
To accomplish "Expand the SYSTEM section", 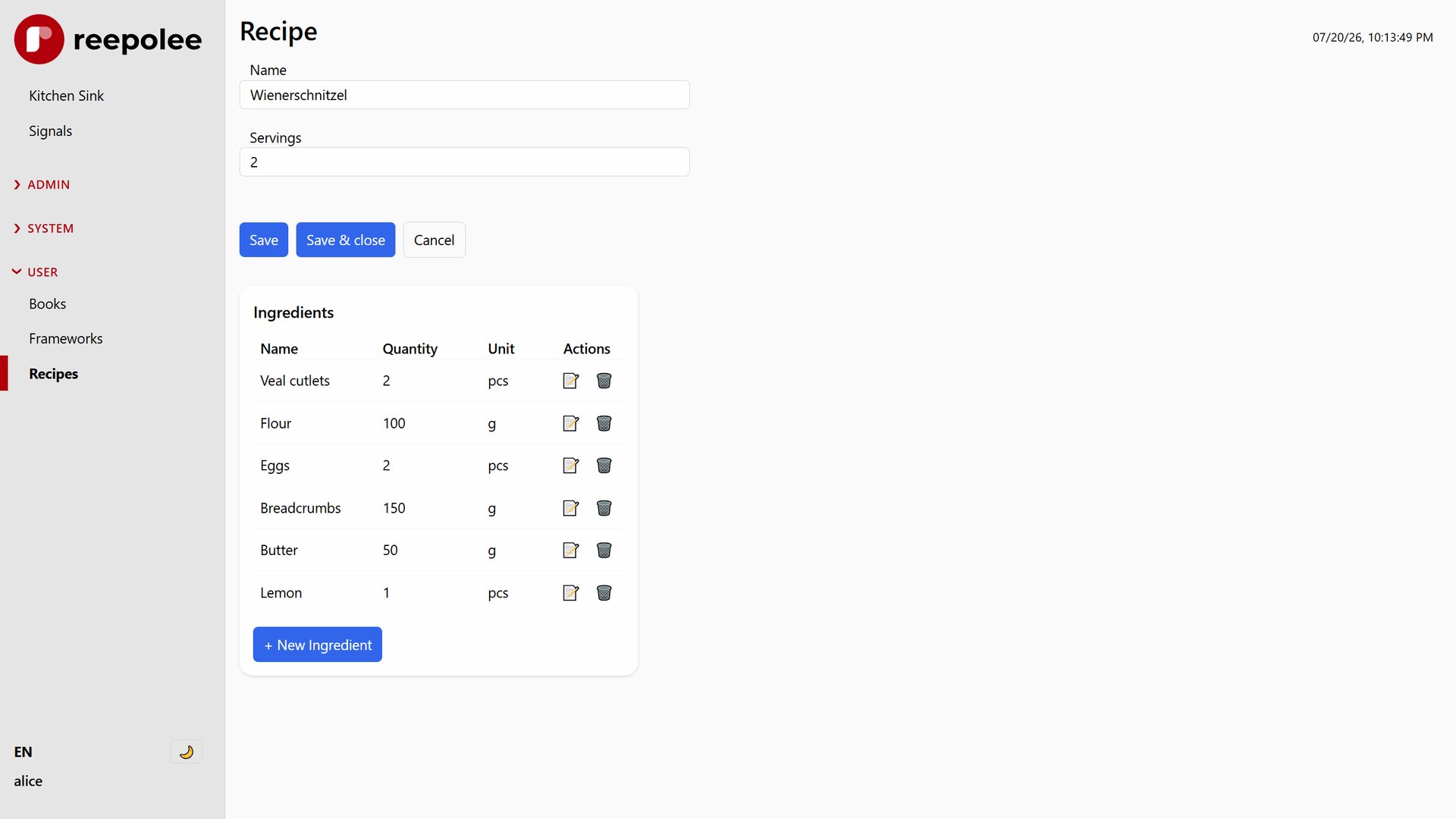I will click(x=43, y=228).
